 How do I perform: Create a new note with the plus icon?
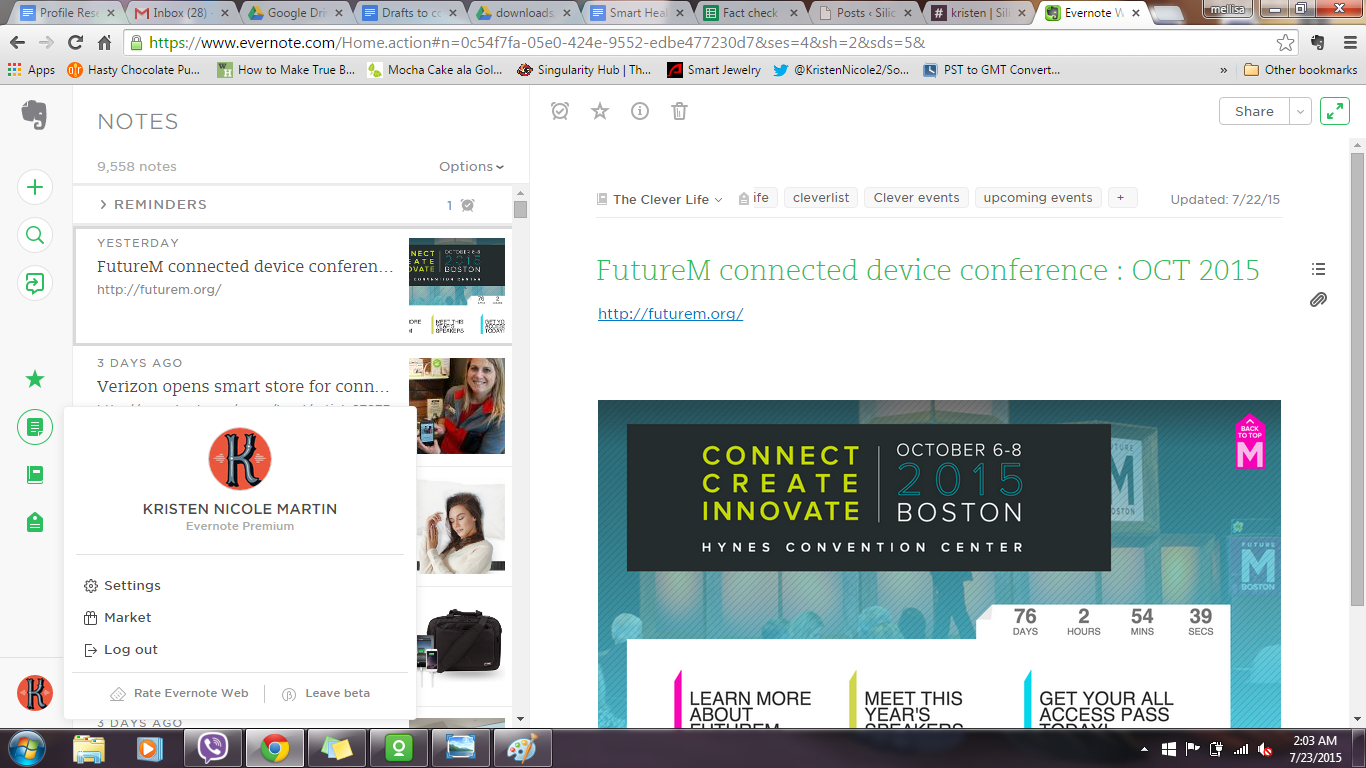35,187
